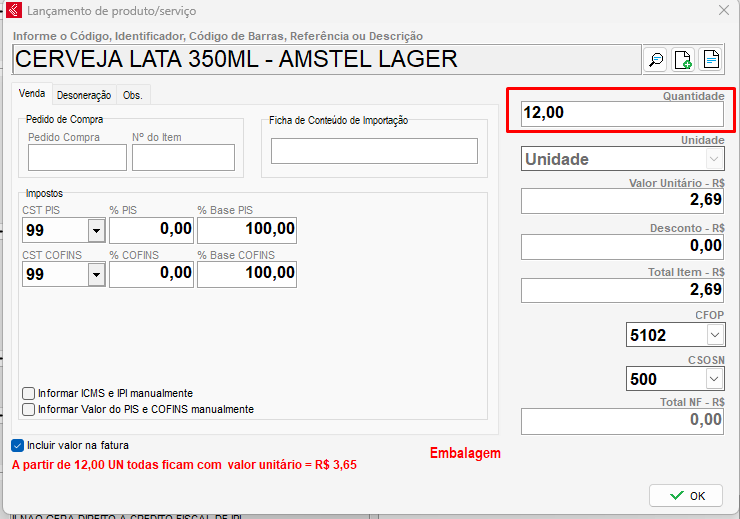Check Informar Valor do PIS e COFINS manualmente
740x519 pixels.
pyautogui.click(x=28, y=409)
